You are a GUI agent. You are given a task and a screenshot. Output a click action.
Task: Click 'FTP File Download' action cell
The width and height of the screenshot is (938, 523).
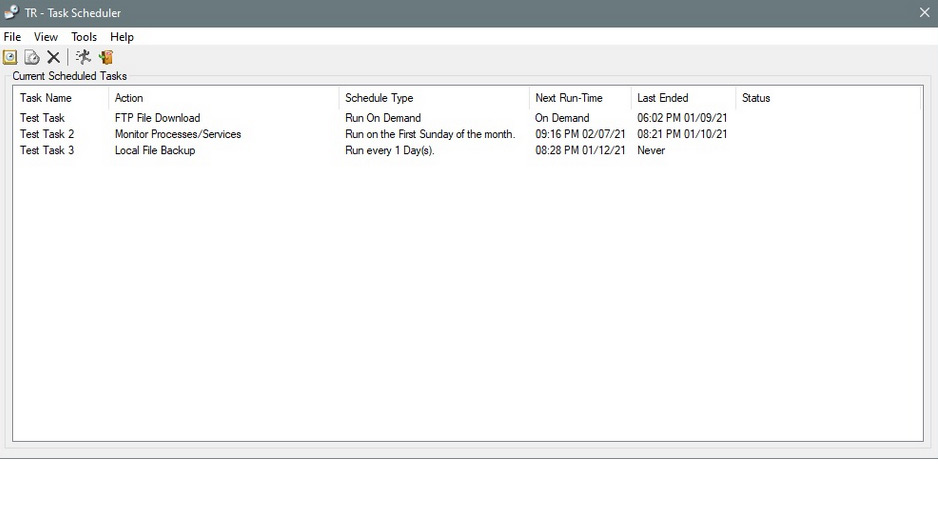pyautogui.click(x=157, y=118)
